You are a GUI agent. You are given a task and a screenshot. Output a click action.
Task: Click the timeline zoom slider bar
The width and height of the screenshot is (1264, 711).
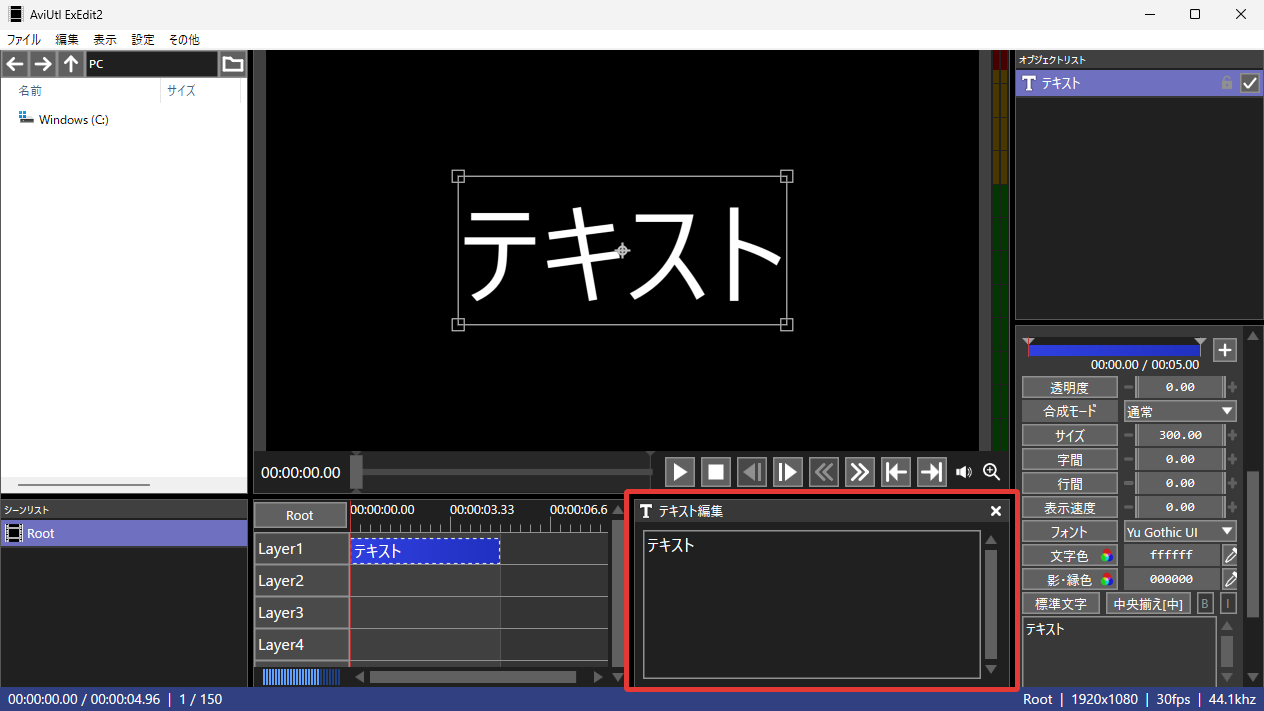point(301,677)
